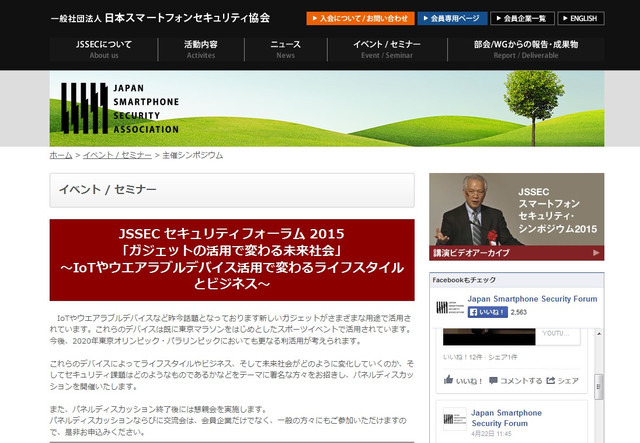Click the JSSEC セキュリティフォーラム 2015 red title banner
The height and width of the screenshot is (443, 640).
click(232, 260)
